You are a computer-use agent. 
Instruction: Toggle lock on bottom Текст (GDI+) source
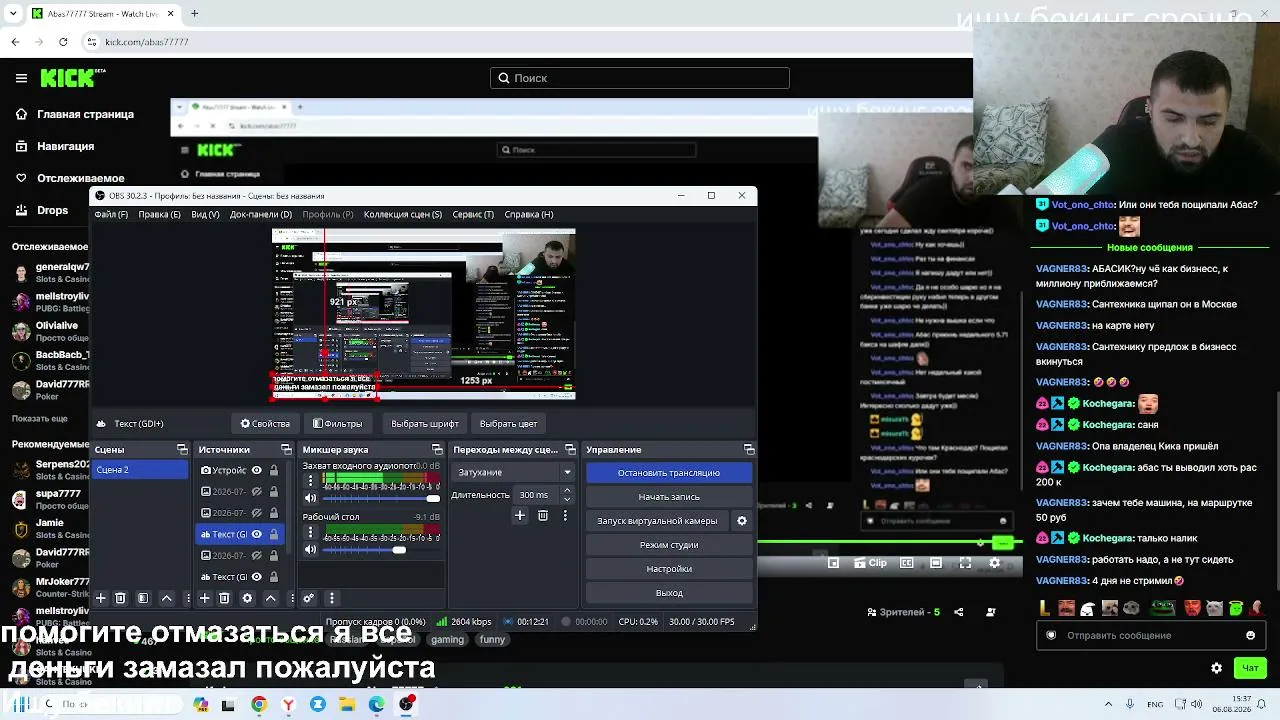pyautogui.click(x=274, y=577)
